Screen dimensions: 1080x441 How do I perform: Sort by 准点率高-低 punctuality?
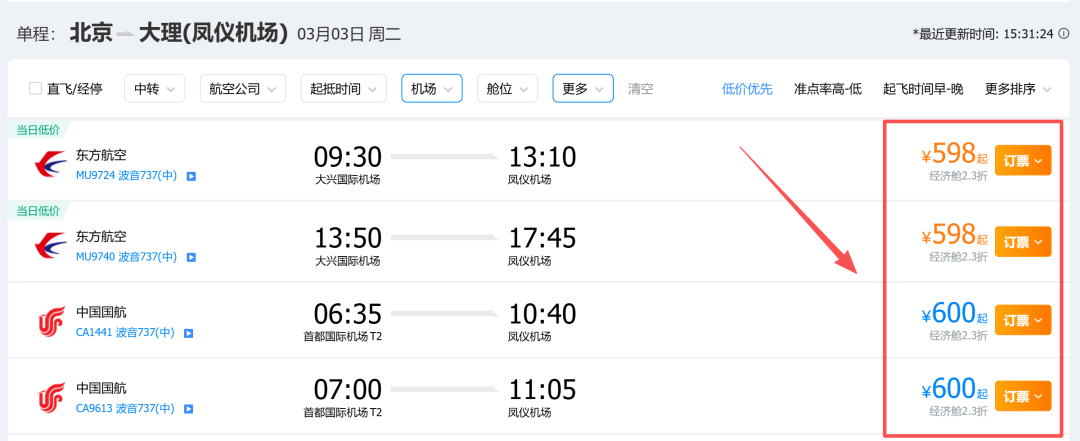tap(827, 89)
